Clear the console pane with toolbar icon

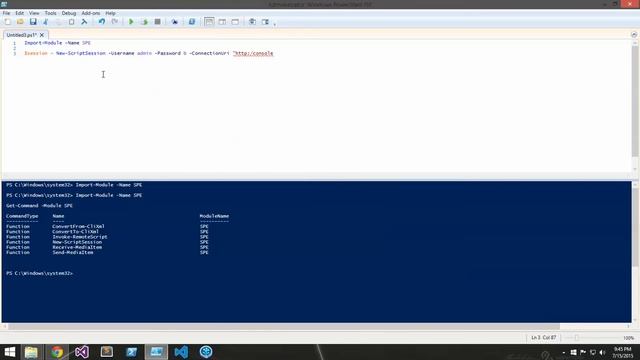coord(84,22)
